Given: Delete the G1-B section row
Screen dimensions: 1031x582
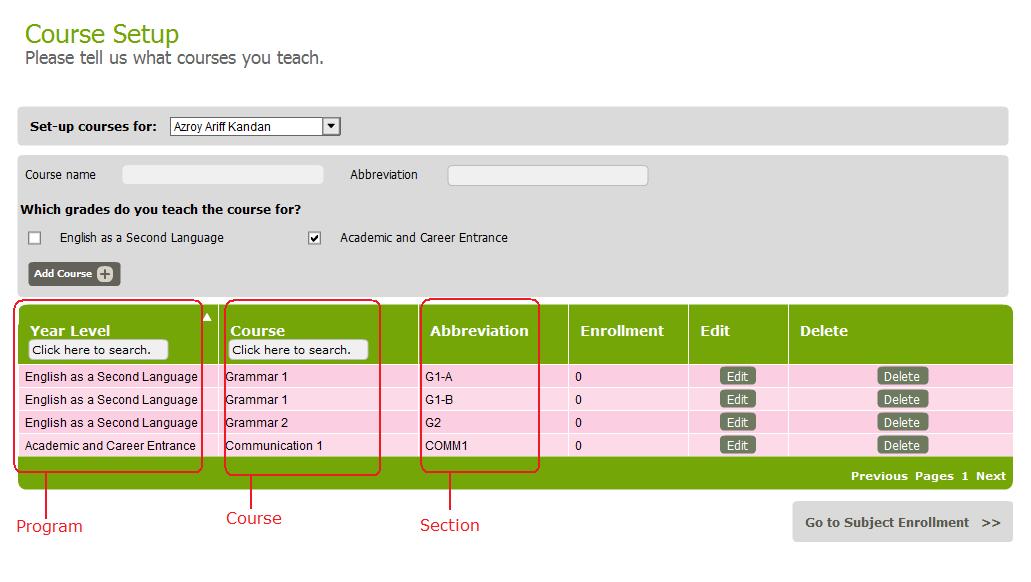Looking at the screenshot, I should pos(901,400).
